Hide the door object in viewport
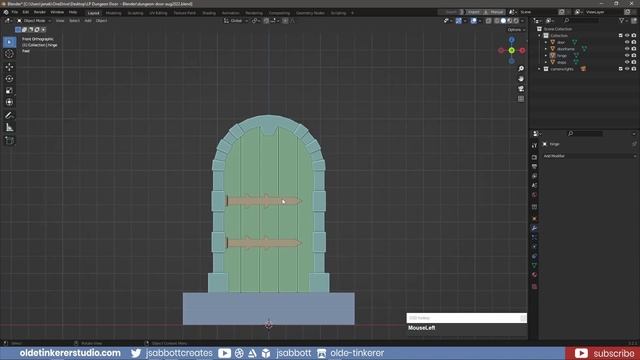Screen dimensions: 640x360 tap(627, 42)
